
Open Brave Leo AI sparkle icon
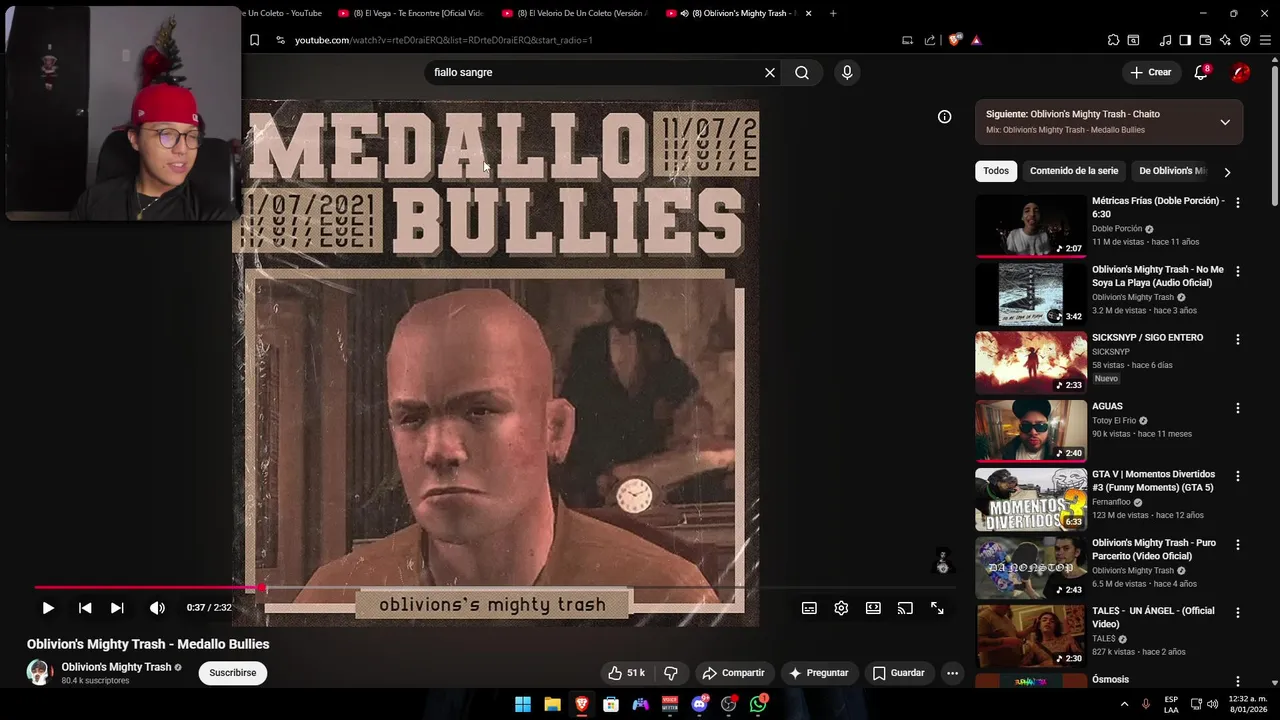(1225, 40)
